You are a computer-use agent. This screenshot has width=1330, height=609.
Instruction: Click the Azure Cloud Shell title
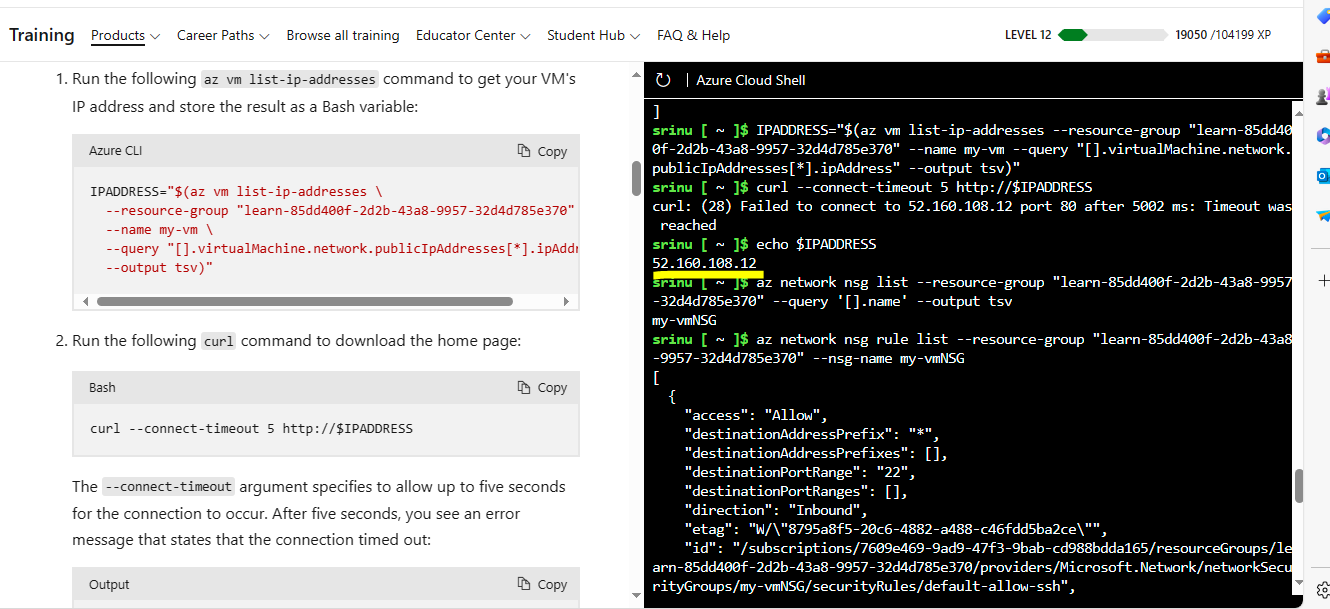coord(751,80)
